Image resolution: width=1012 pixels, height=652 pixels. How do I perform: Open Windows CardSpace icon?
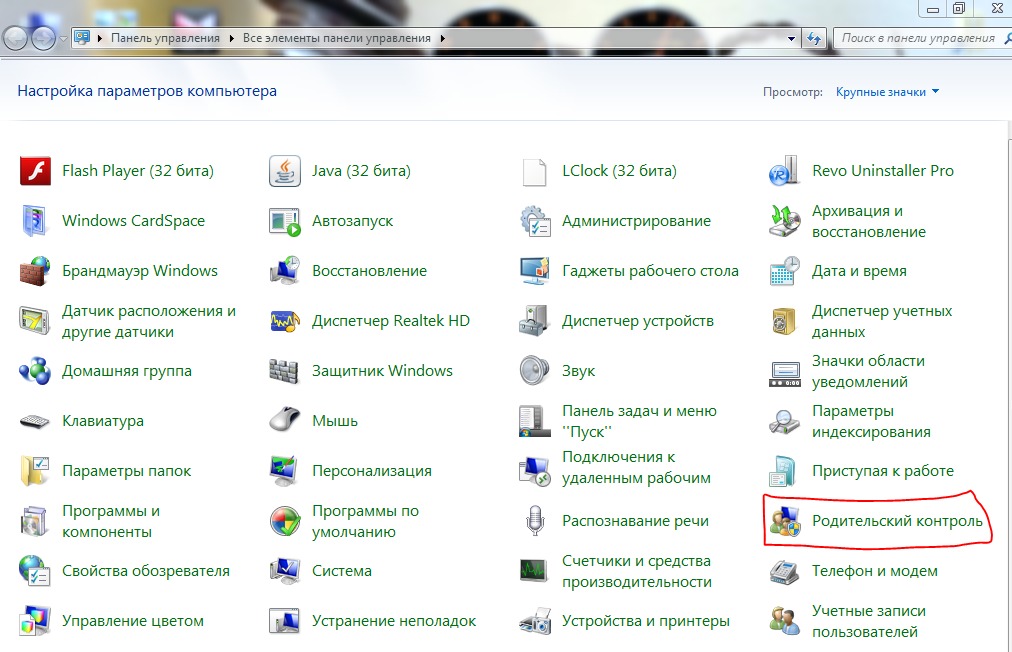click(35, 221)
